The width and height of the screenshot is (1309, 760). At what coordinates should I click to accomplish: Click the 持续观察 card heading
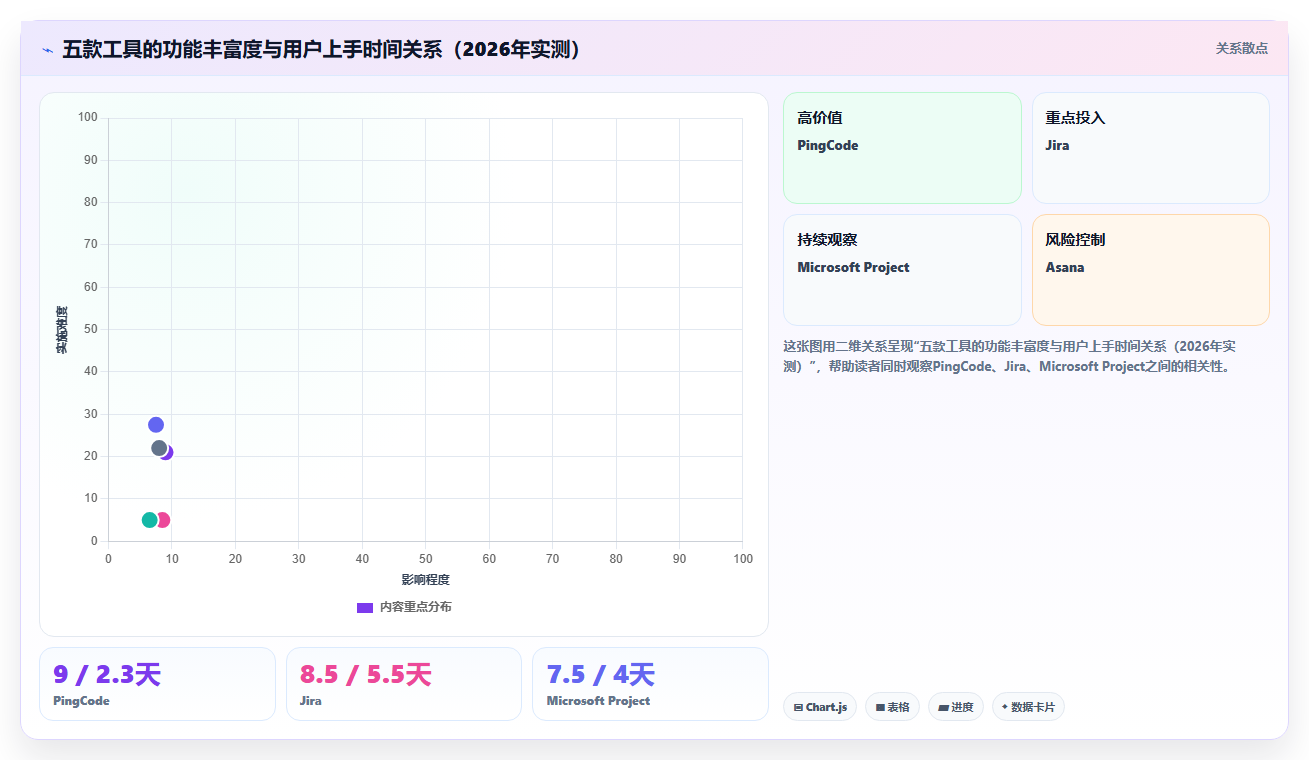click(827, 240)
